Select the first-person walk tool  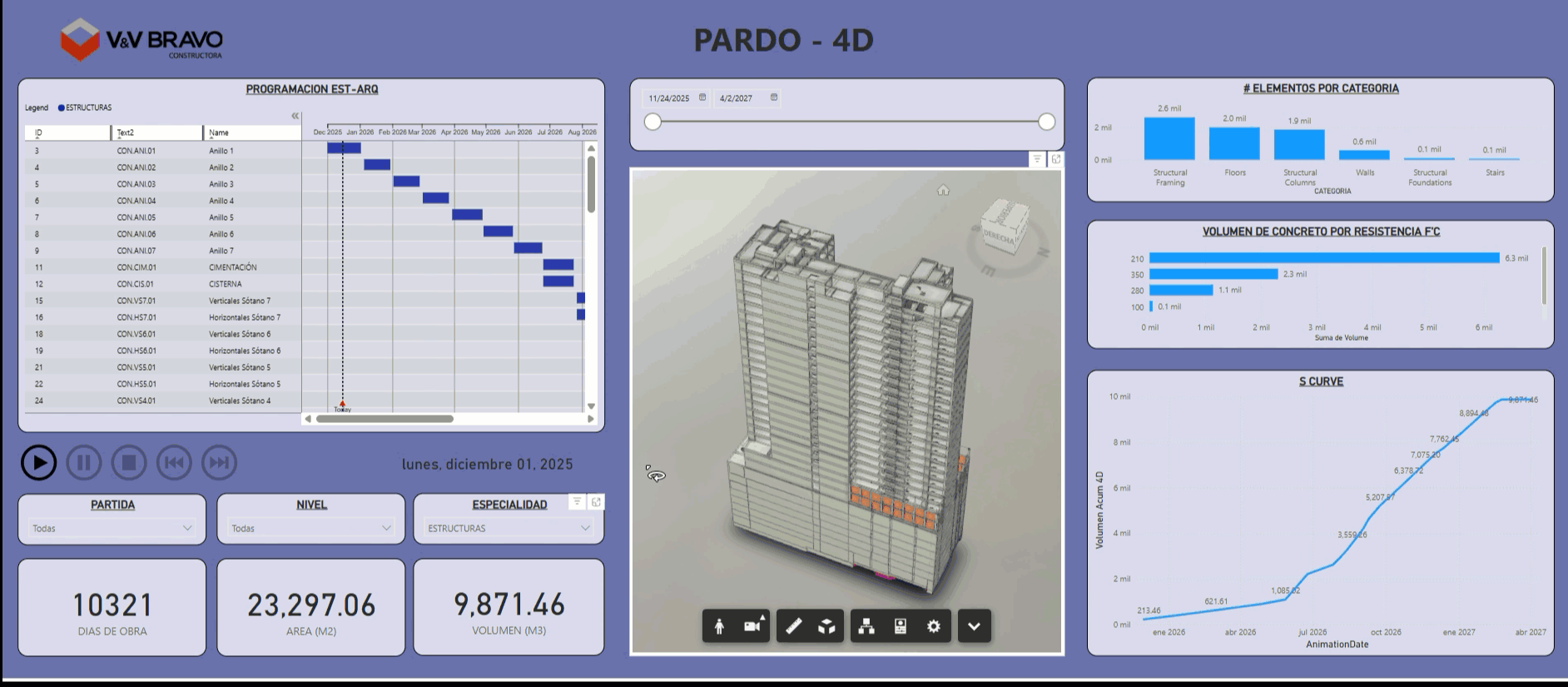click(x=719, y=626)
